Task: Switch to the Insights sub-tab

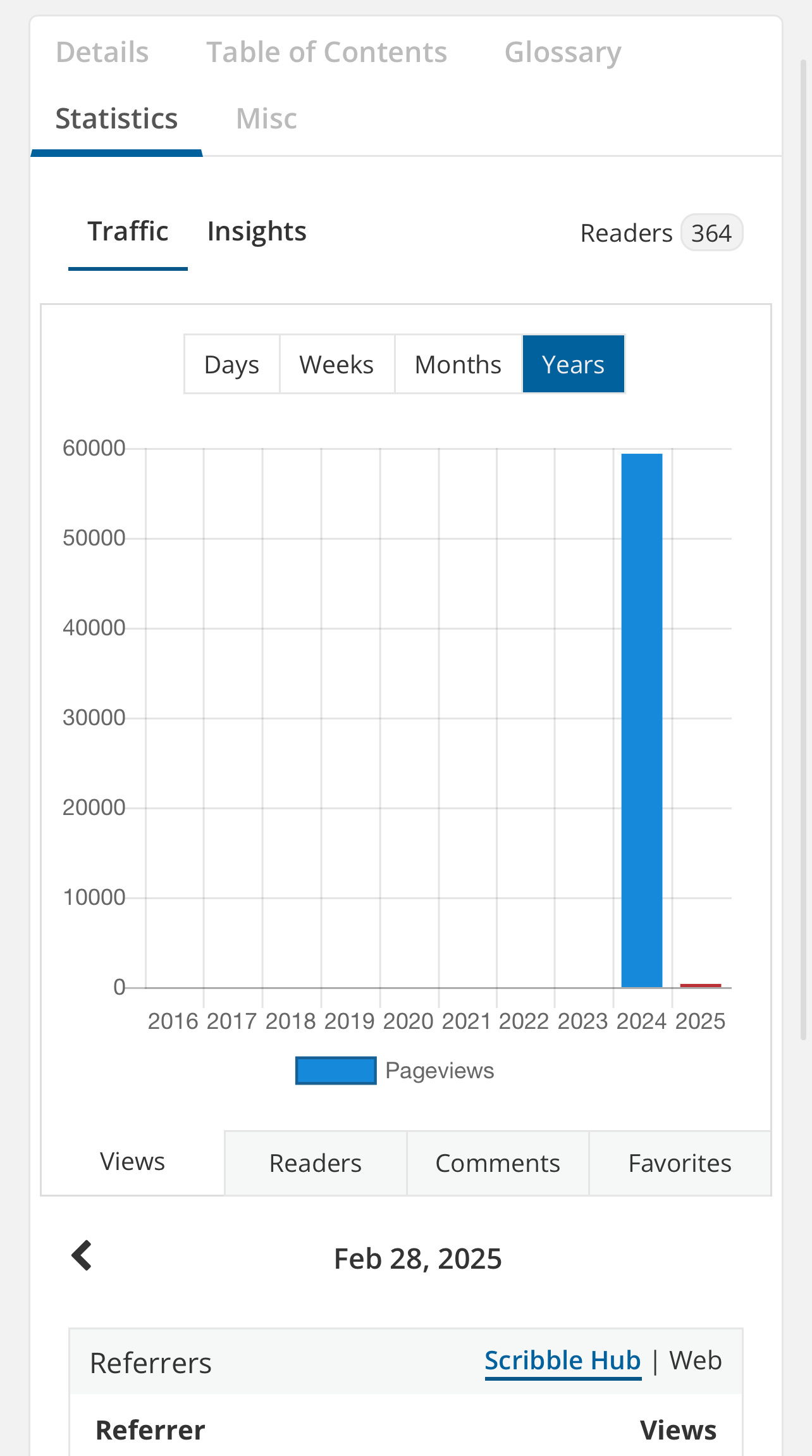Action: [x=257, y=232]
